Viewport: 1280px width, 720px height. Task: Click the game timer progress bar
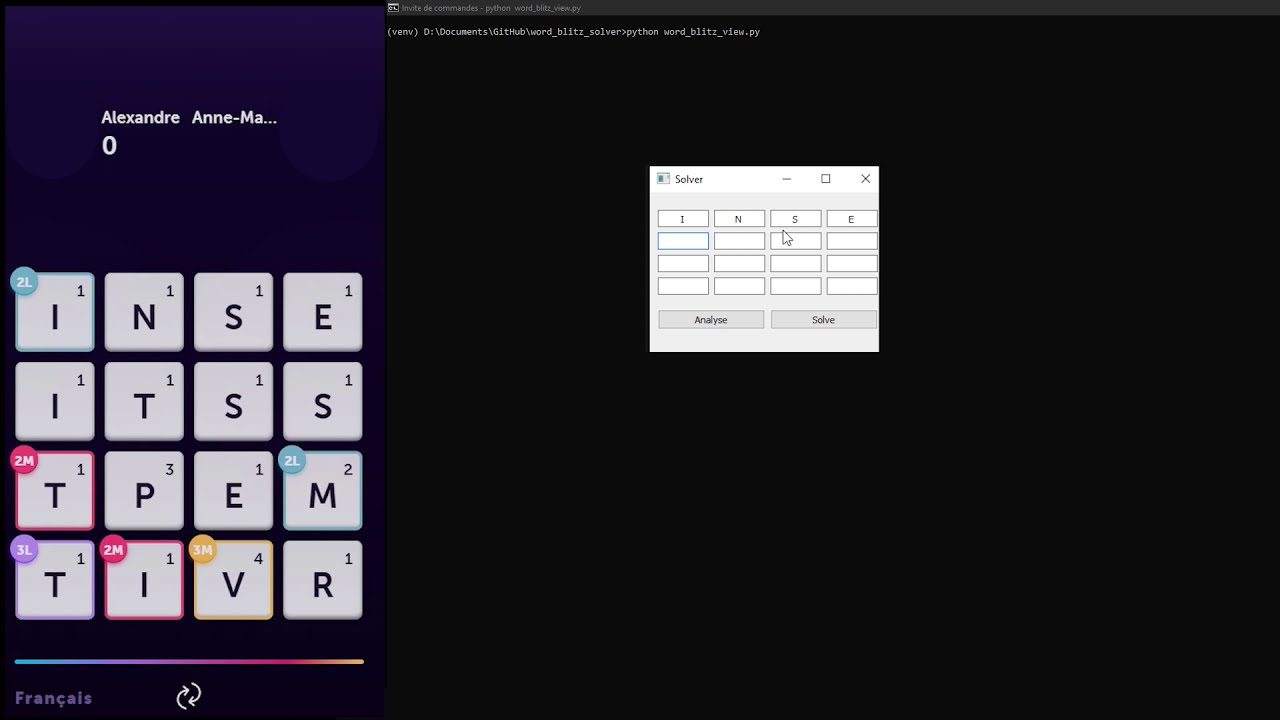pos(189,661)
